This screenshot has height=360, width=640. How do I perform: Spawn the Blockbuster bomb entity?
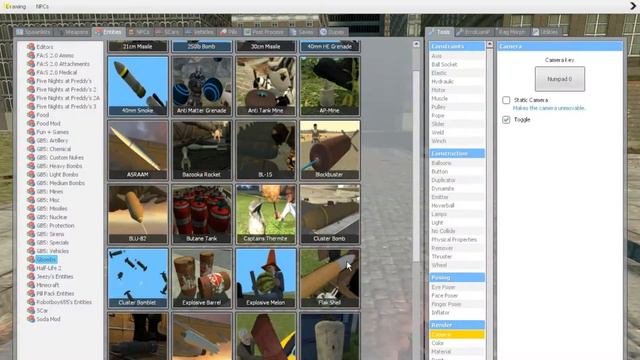point(330,150)
